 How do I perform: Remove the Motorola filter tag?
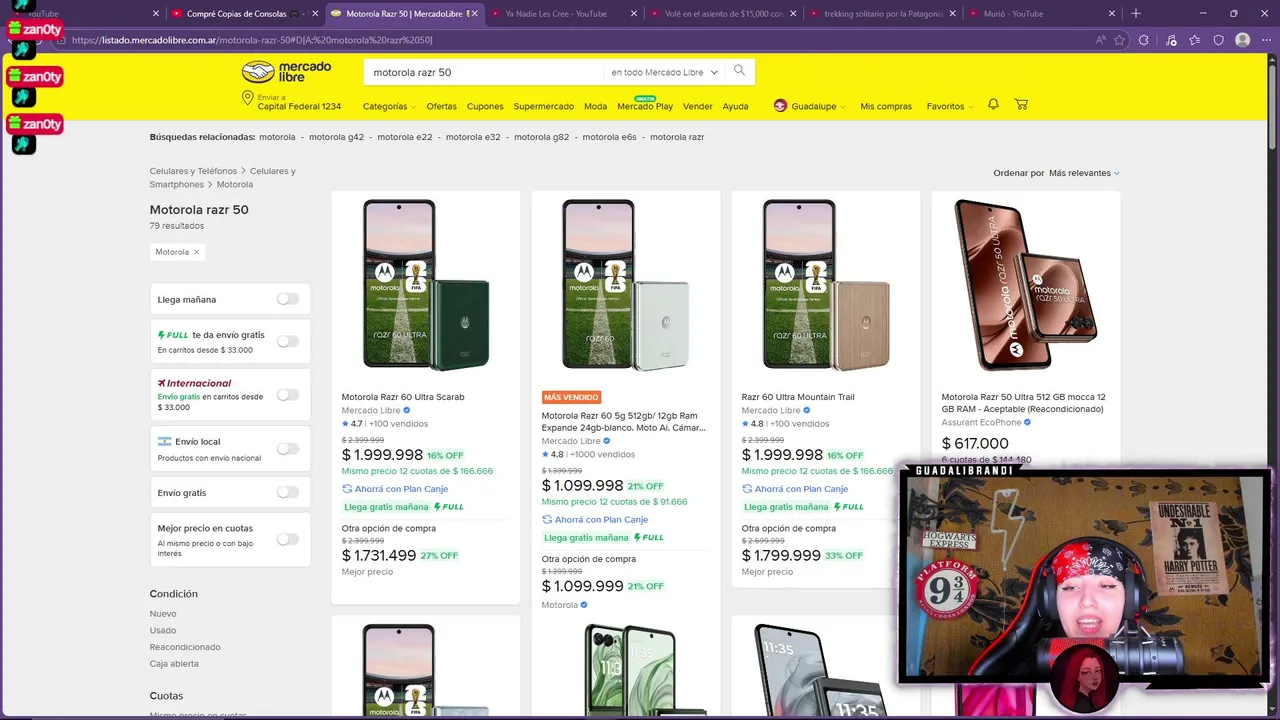196,252
